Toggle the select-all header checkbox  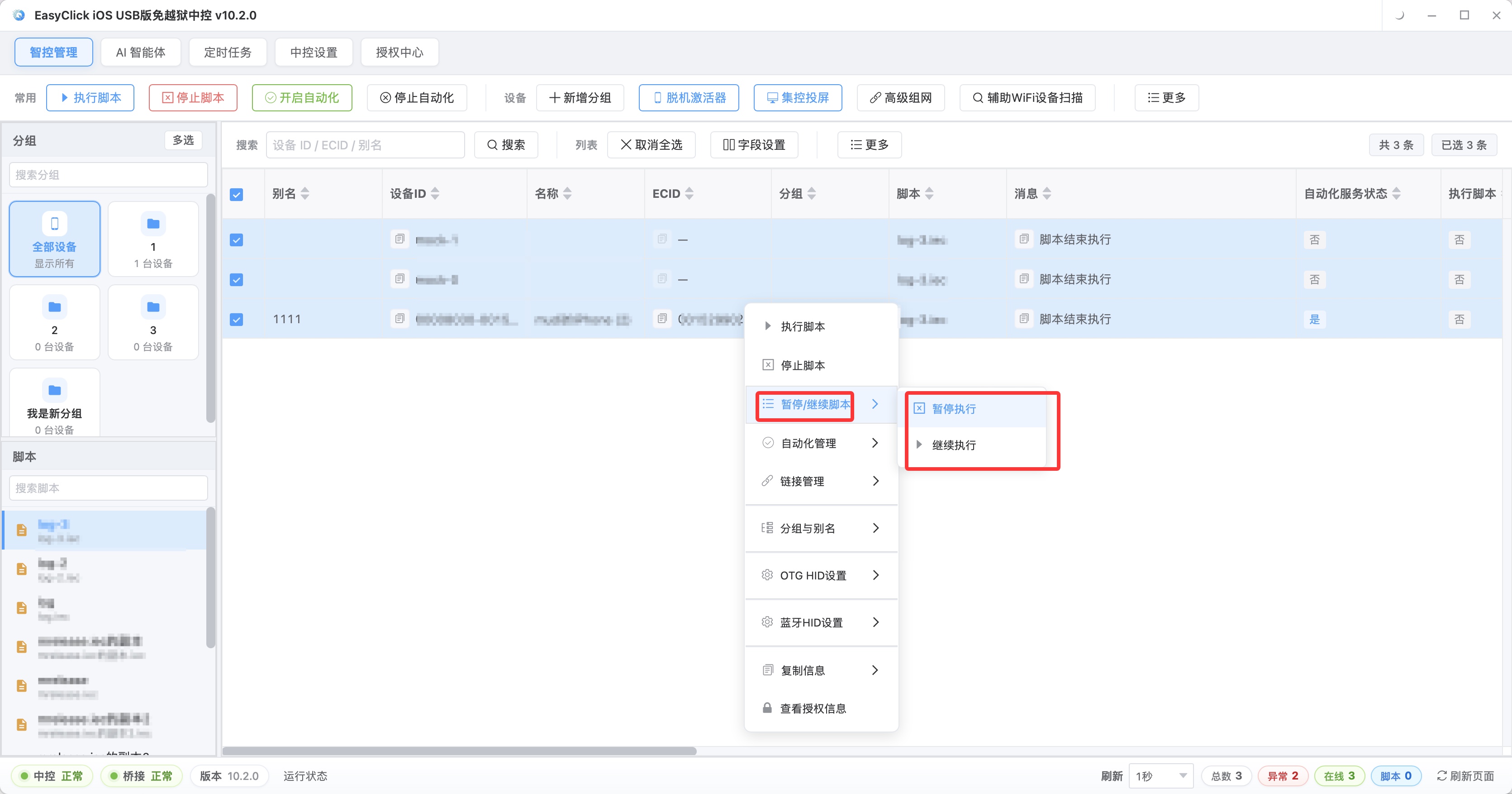click(237, 194)
